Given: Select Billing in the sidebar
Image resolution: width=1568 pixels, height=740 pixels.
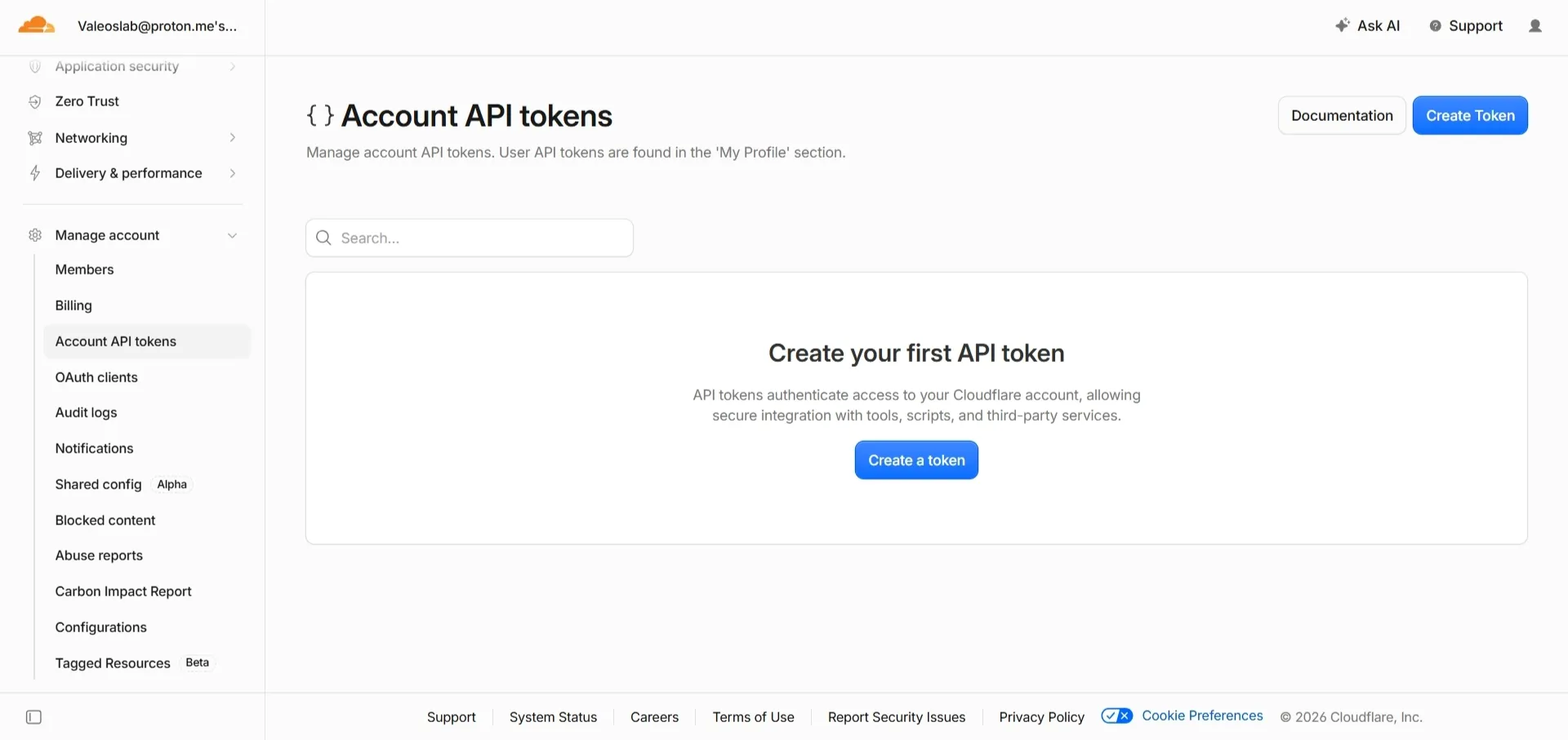Looking at the screenshot, I should [73, 305].
